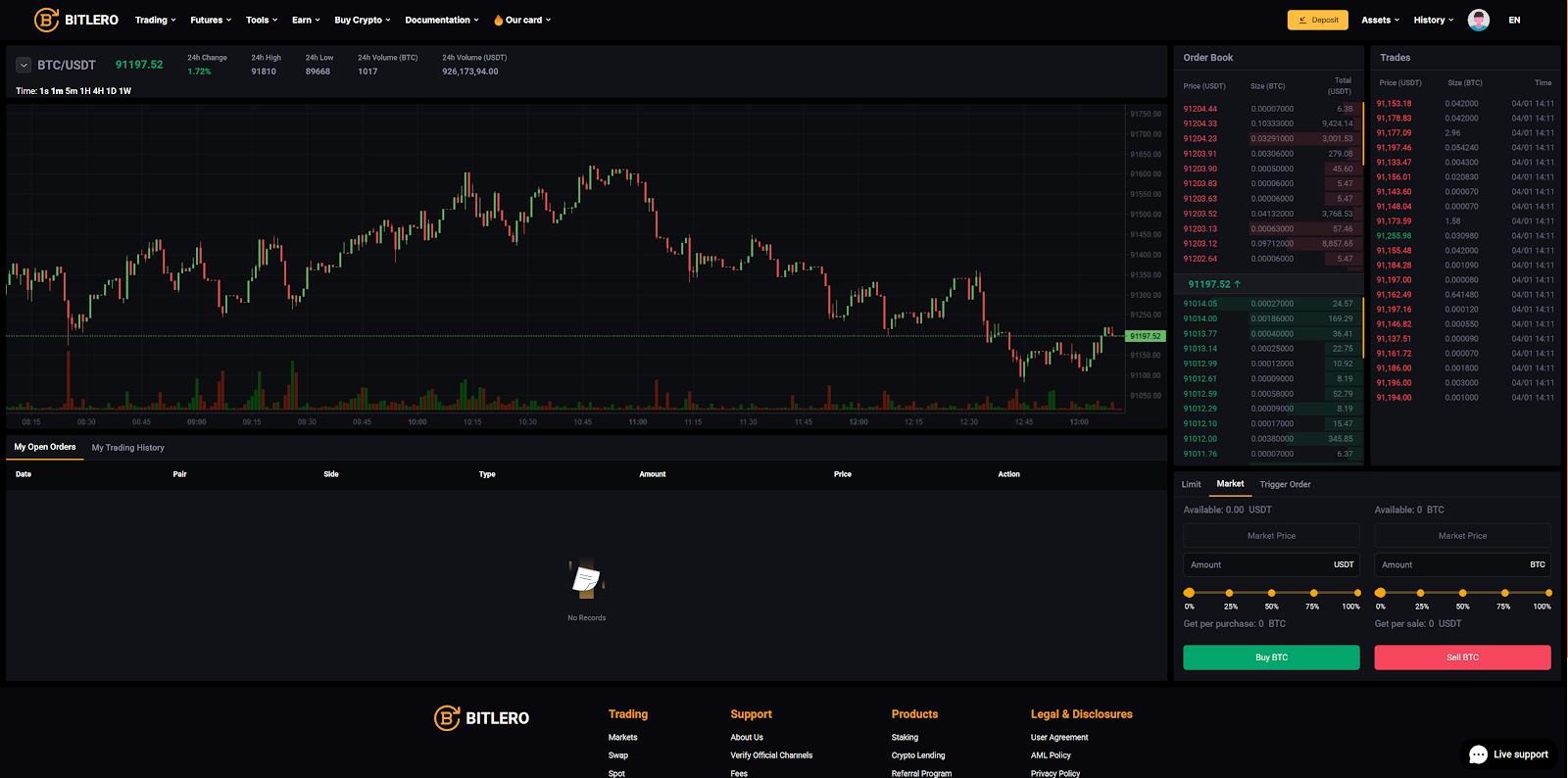Click the Bitlero logo in the header

(76, 20)
